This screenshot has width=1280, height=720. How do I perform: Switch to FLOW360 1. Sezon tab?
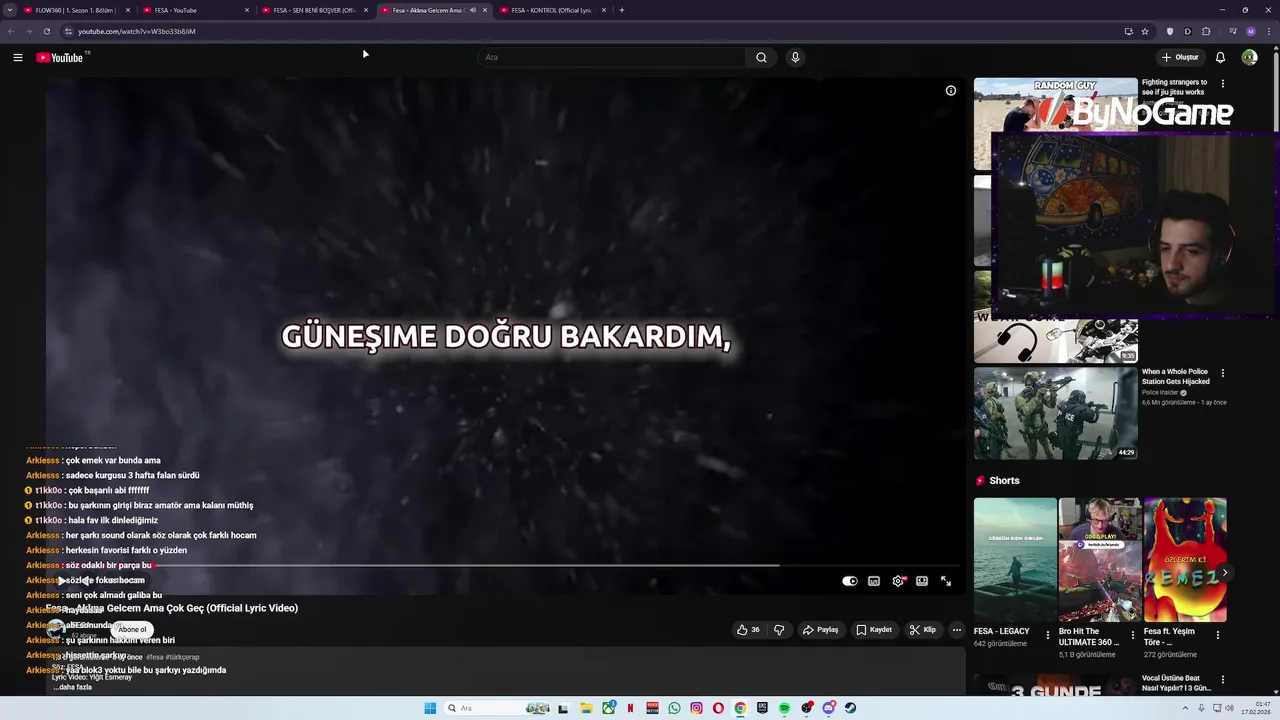[75, 10]
